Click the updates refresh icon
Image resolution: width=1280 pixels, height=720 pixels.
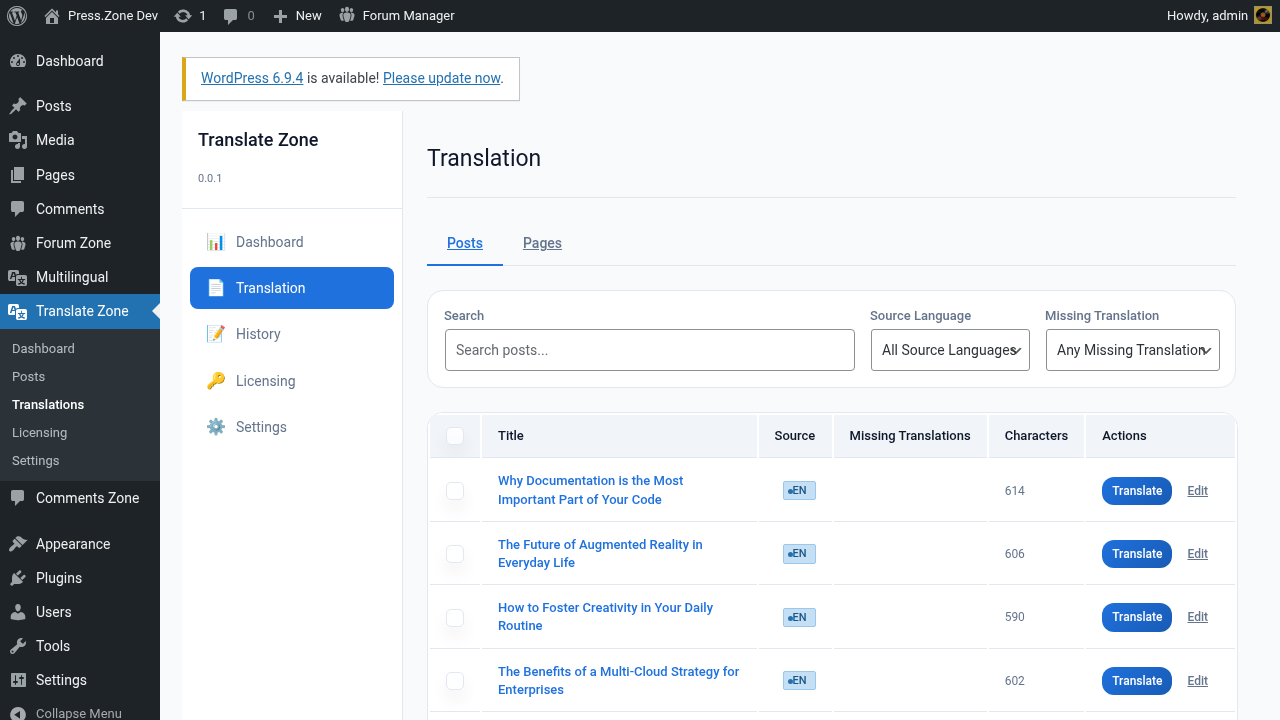[x=182, y=16]
